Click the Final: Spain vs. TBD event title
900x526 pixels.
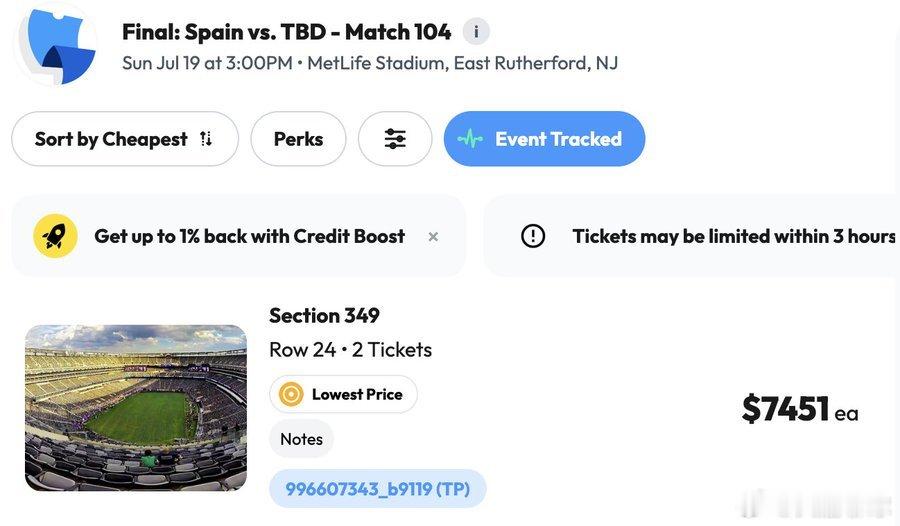286,32
